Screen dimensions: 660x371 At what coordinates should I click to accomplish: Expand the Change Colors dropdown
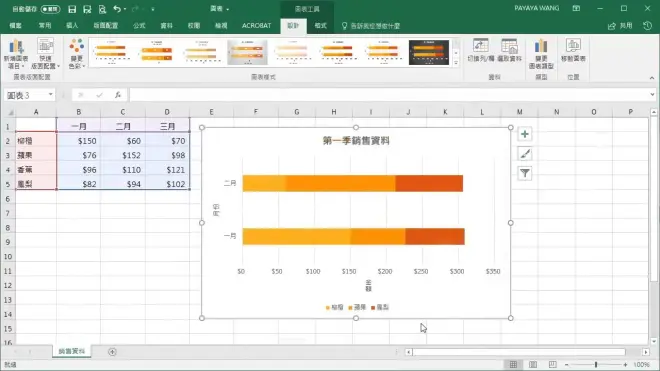(x=77, y=54)
